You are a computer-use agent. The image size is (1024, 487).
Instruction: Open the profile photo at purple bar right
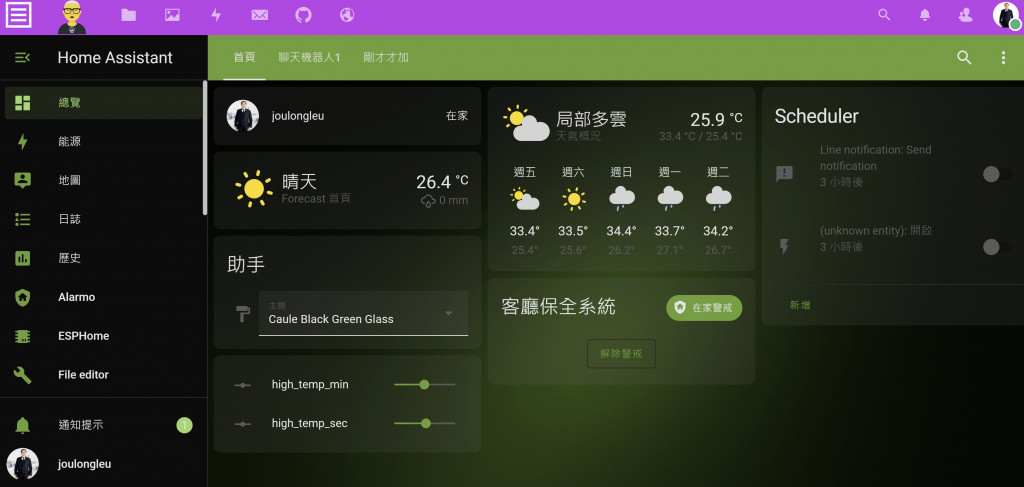pos(1006,15)
